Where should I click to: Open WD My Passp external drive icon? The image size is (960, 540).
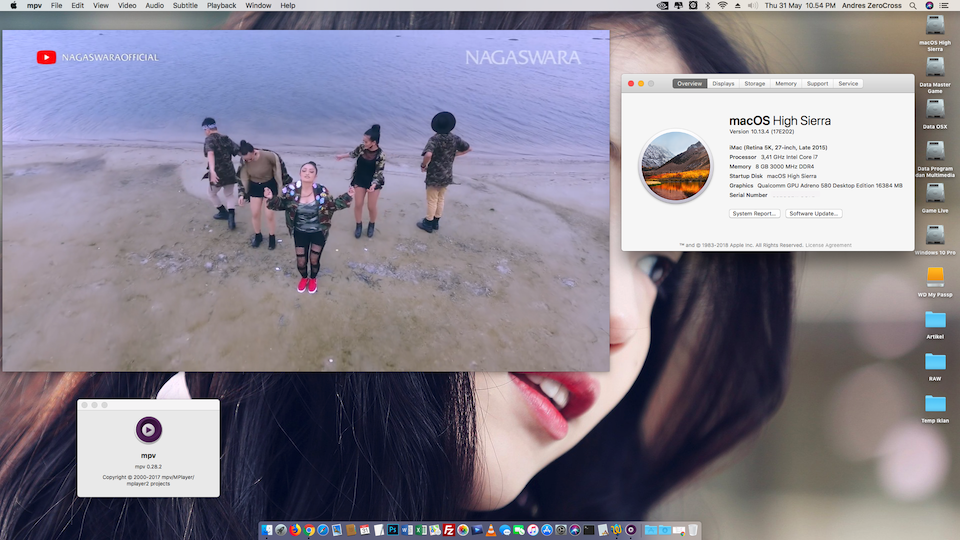935,282
